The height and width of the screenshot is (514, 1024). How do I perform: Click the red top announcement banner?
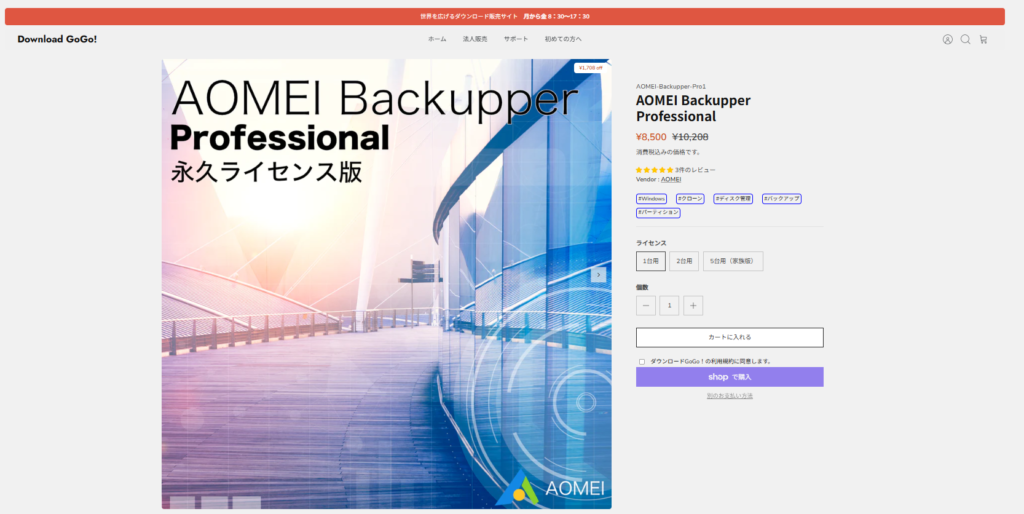505,16
